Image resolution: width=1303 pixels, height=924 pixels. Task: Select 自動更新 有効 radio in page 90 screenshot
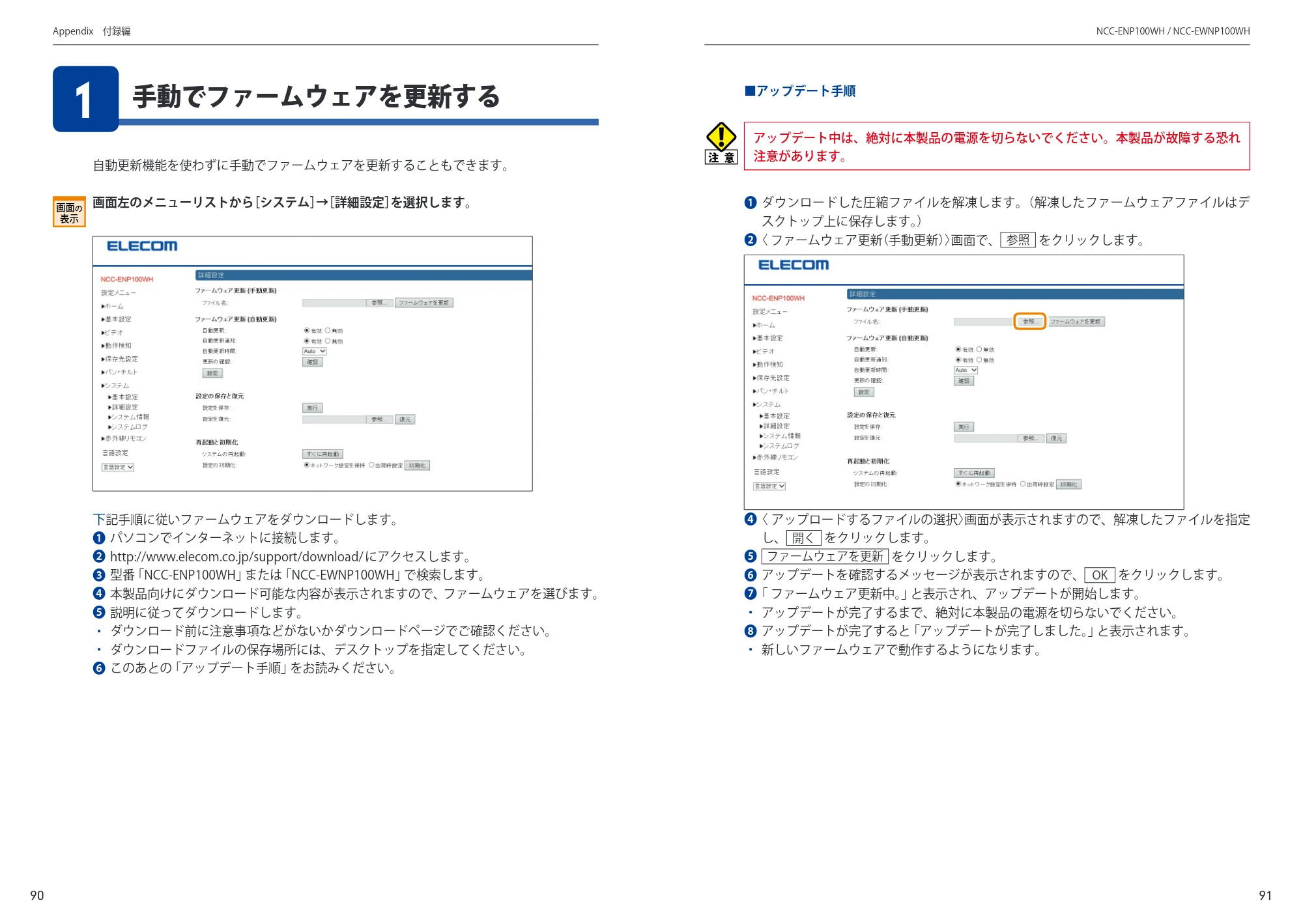[307, 331]
